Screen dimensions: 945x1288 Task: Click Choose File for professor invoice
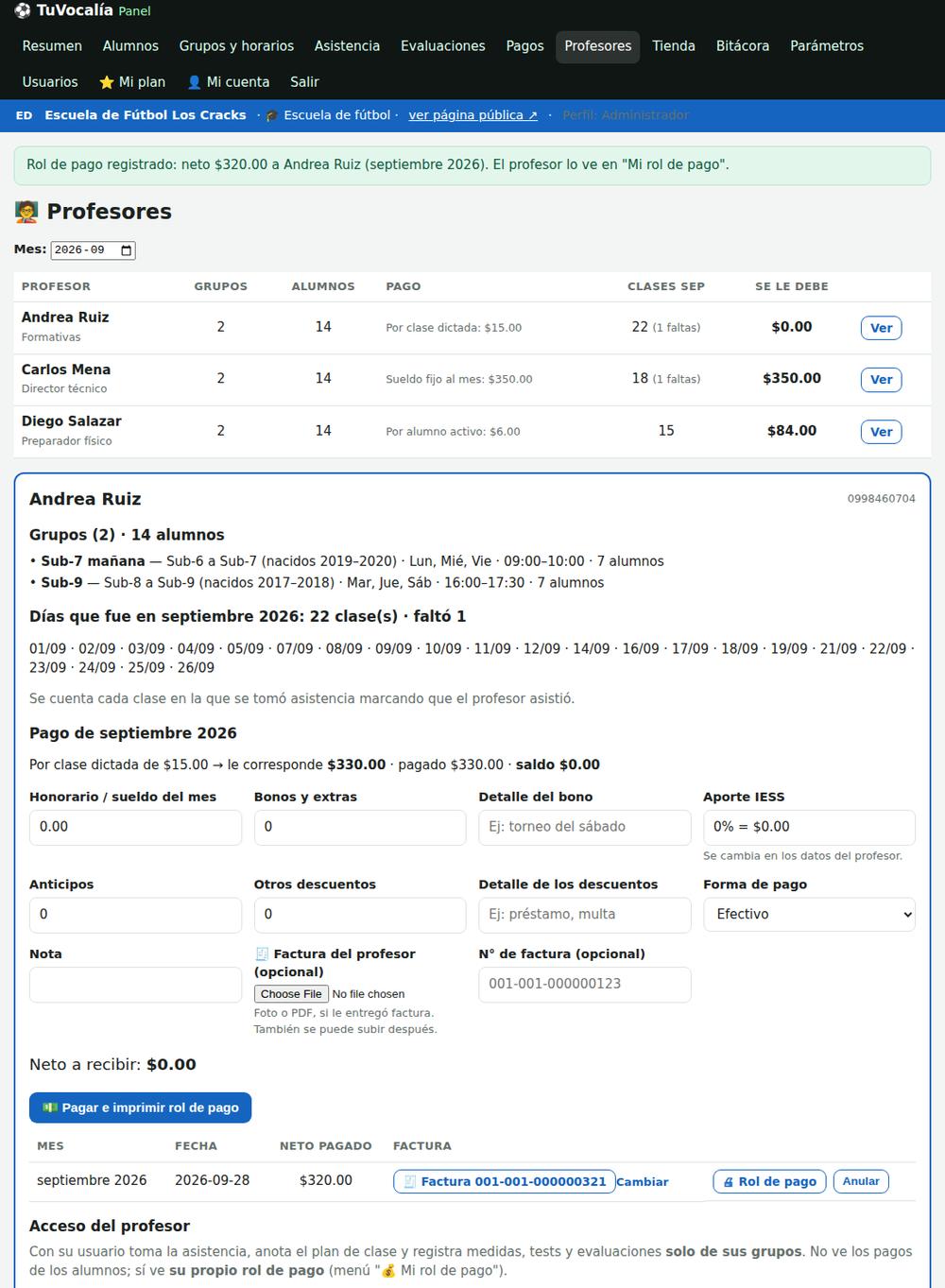coord(292,994)
